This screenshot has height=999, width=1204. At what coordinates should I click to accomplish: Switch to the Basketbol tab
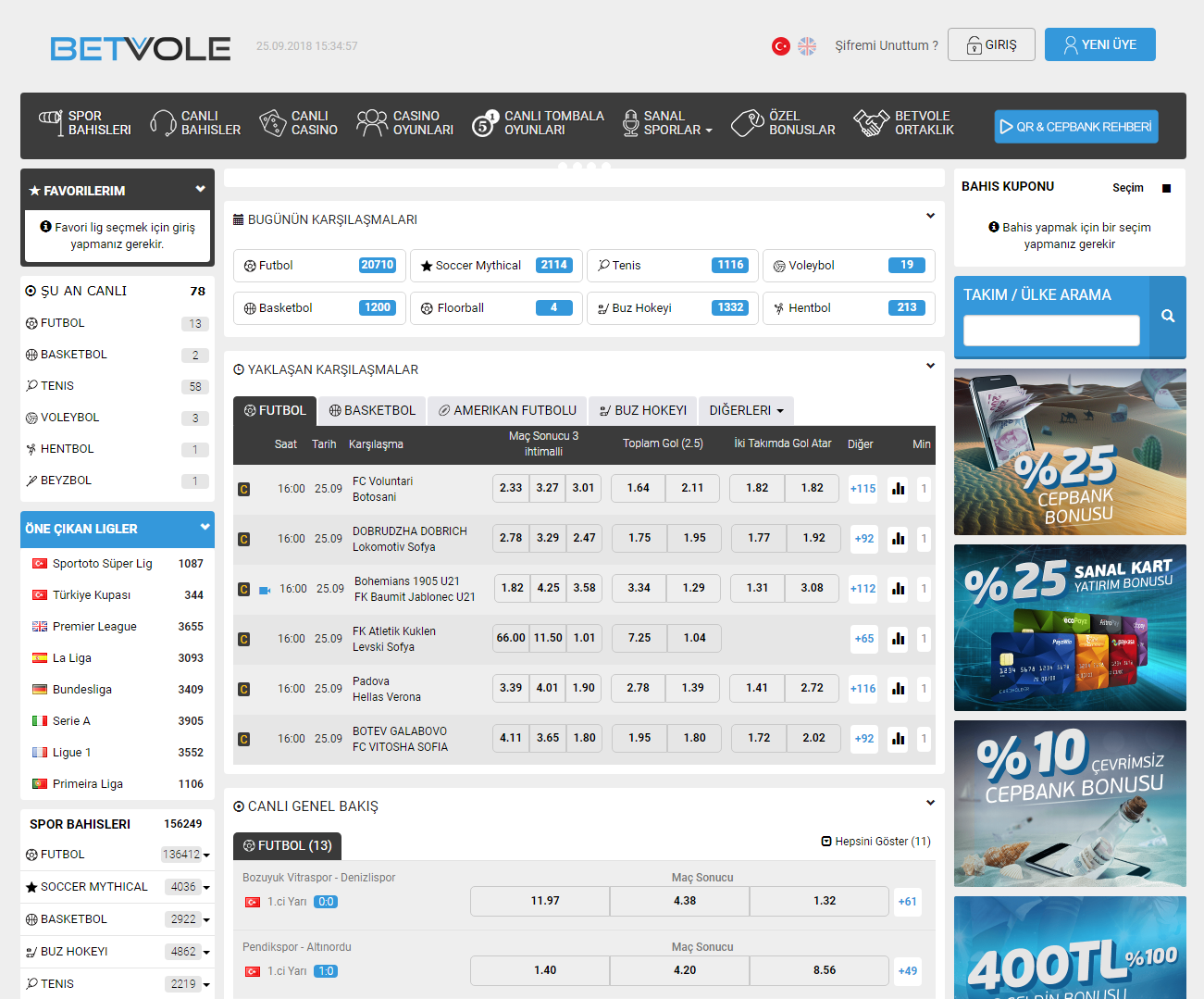(372, 411)
